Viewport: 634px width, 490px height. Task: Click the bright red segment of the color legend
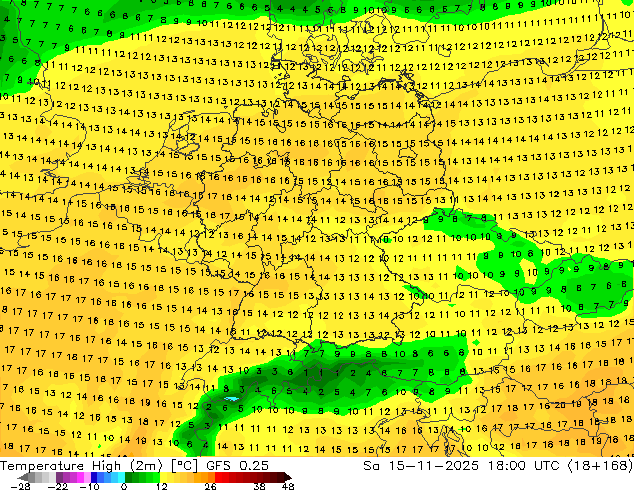tap(222, 478)
